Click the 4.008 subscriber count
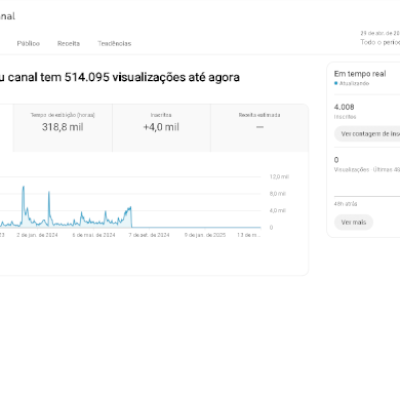The image size is (400, 400). click(344, 107)
